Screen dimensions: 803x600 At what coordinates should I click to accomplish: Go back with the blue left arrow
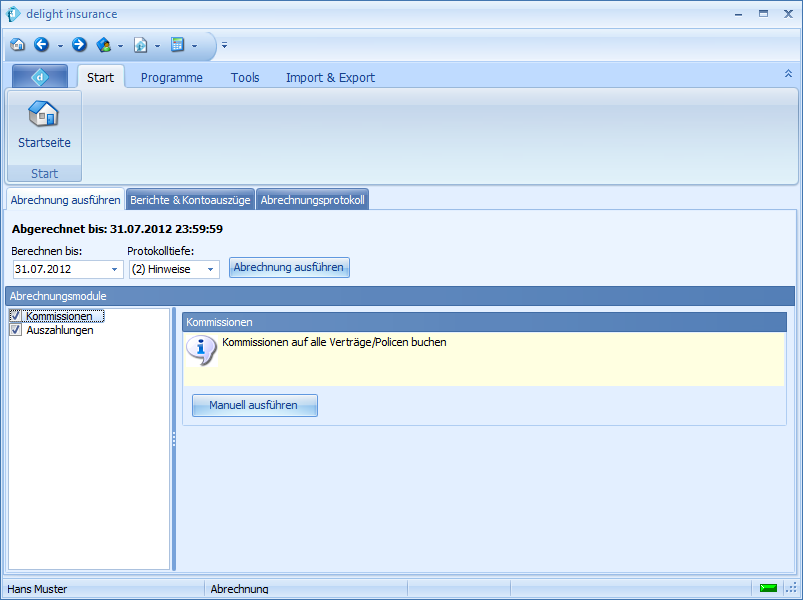[x=41, y=45]
